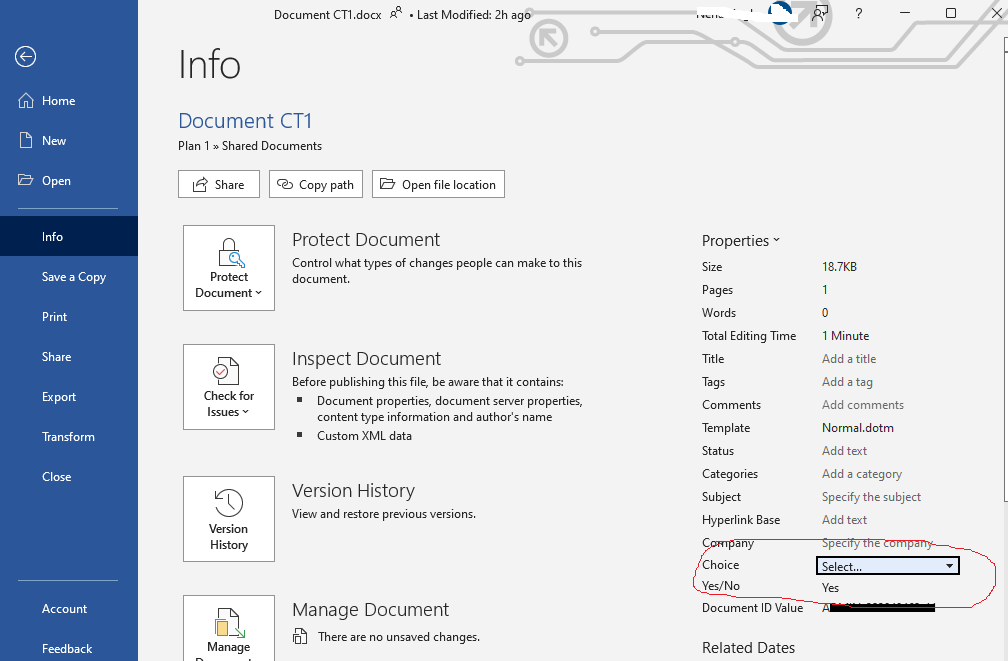Click the 18.7KB size value
The width and height of the screenshot is (1008, 661).
point(839,267)
